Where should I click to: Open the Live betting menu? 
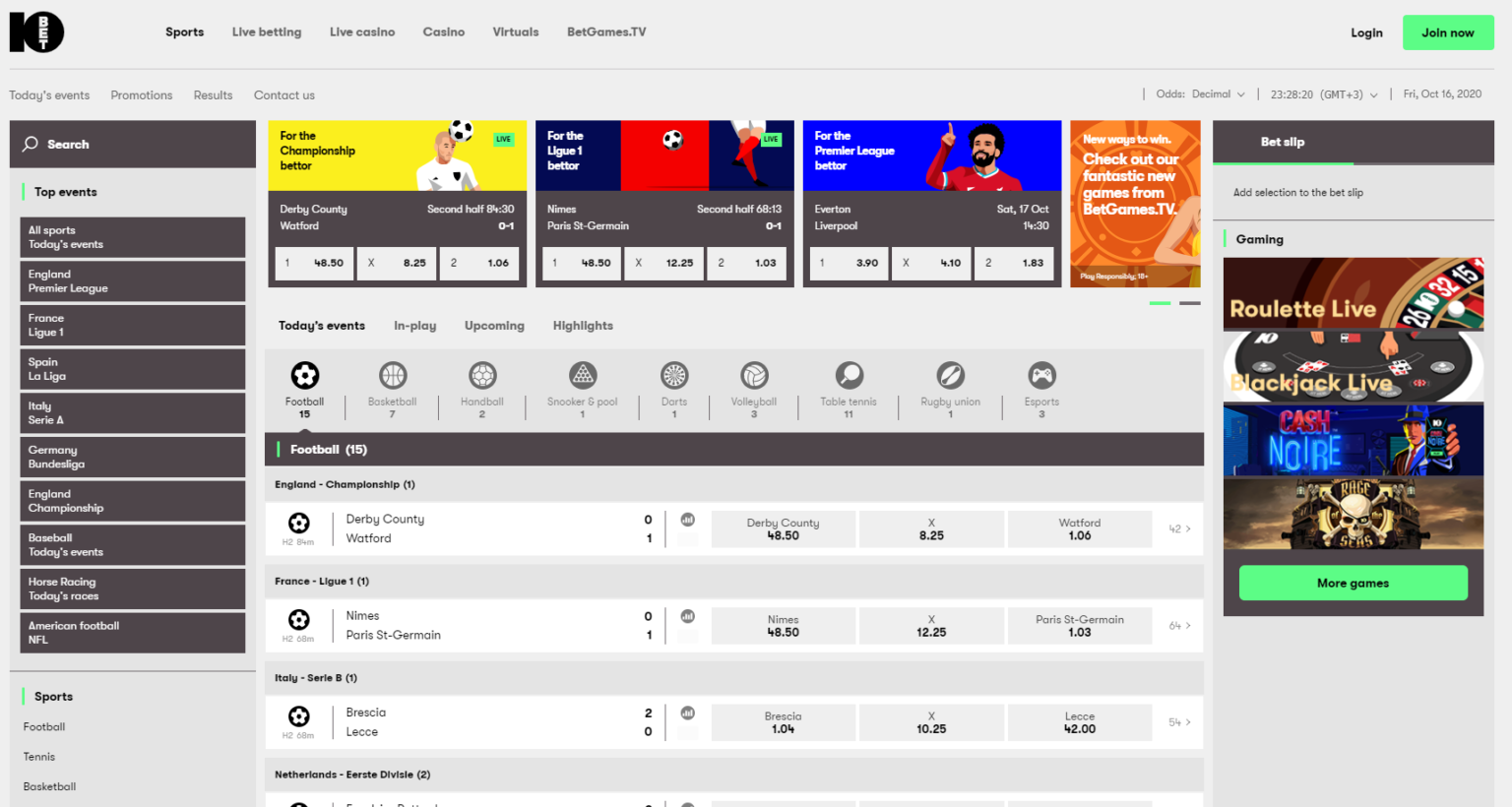tap(267, 32)
